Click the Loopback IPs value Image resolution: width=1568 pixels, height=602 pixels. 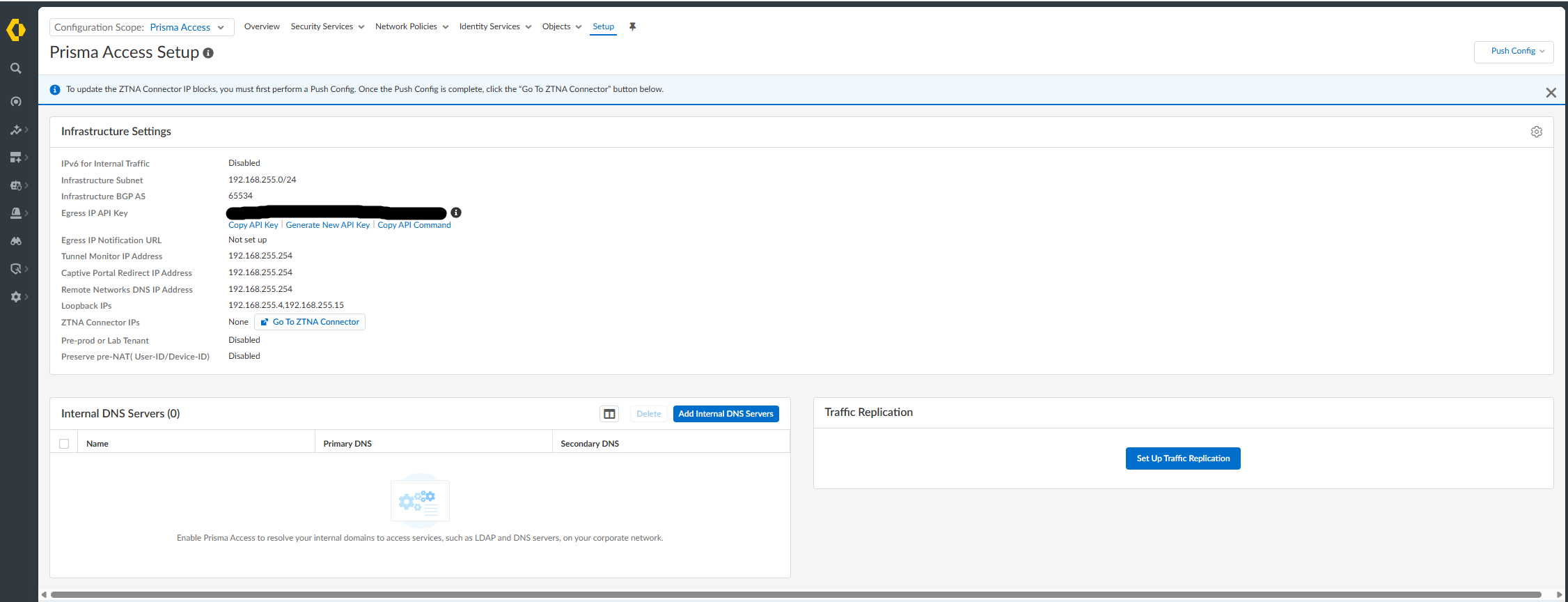coord(286,305)
